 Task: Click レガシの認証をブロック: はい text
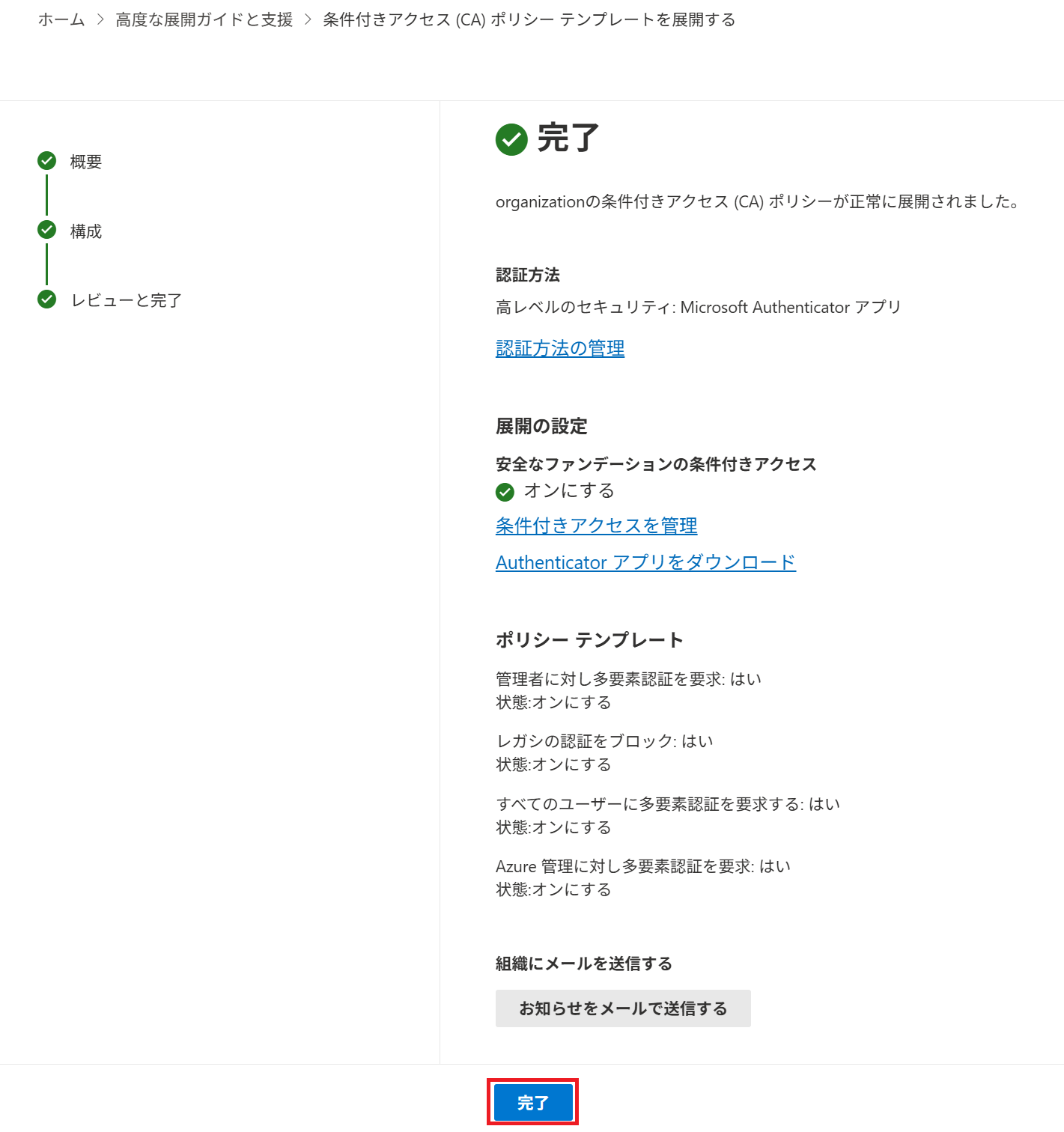point(604,741)
